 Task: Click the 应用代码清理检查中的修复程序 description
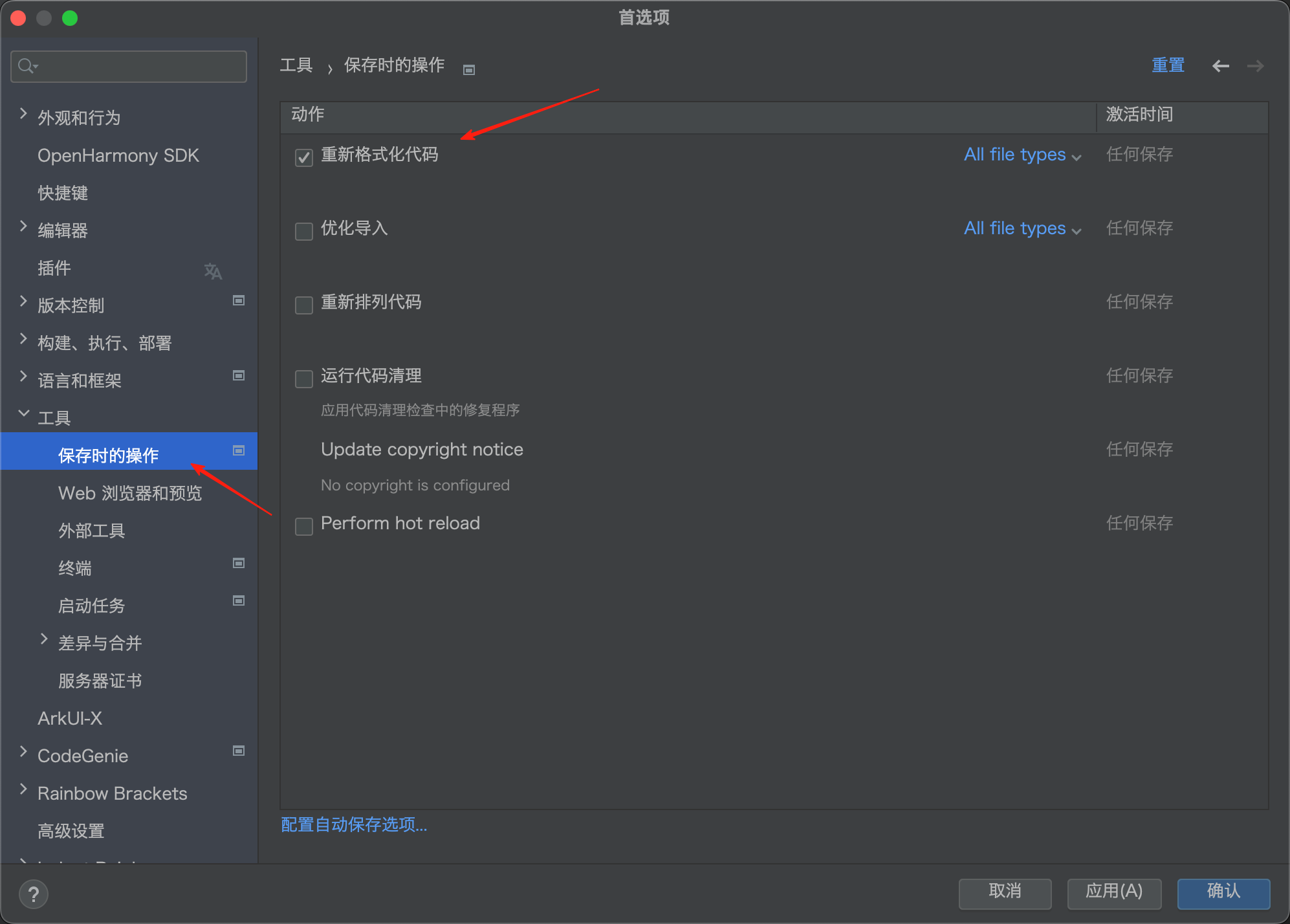421,410
